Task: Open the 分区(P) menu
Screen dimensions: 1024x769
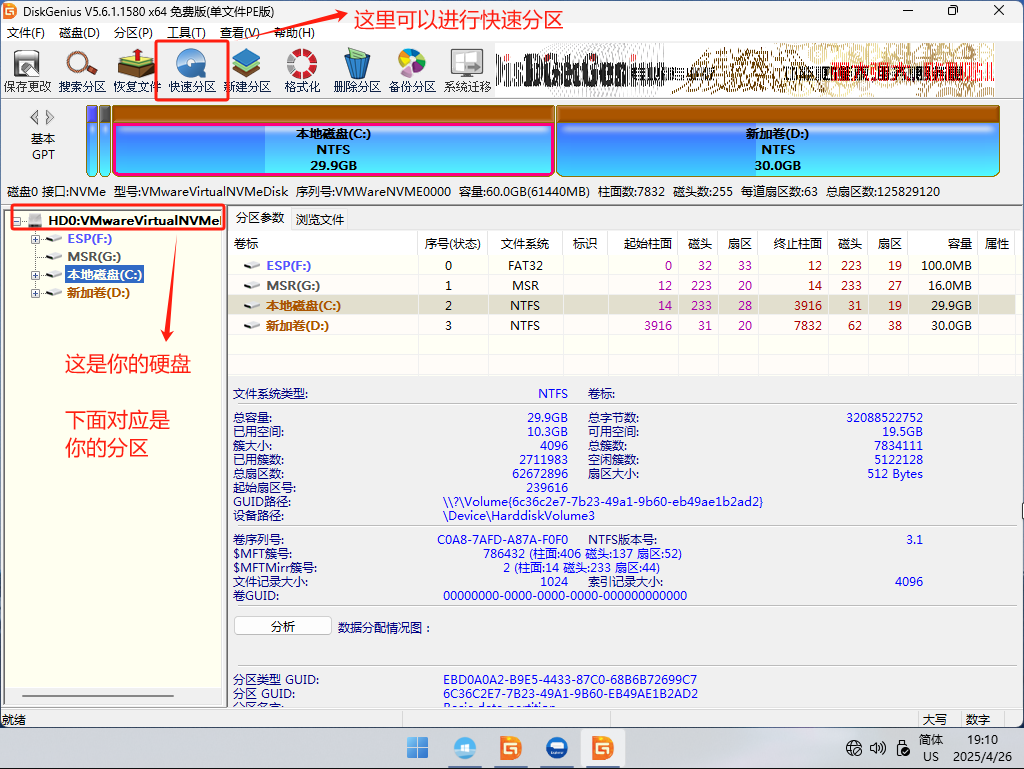Action: coord(133,33)
